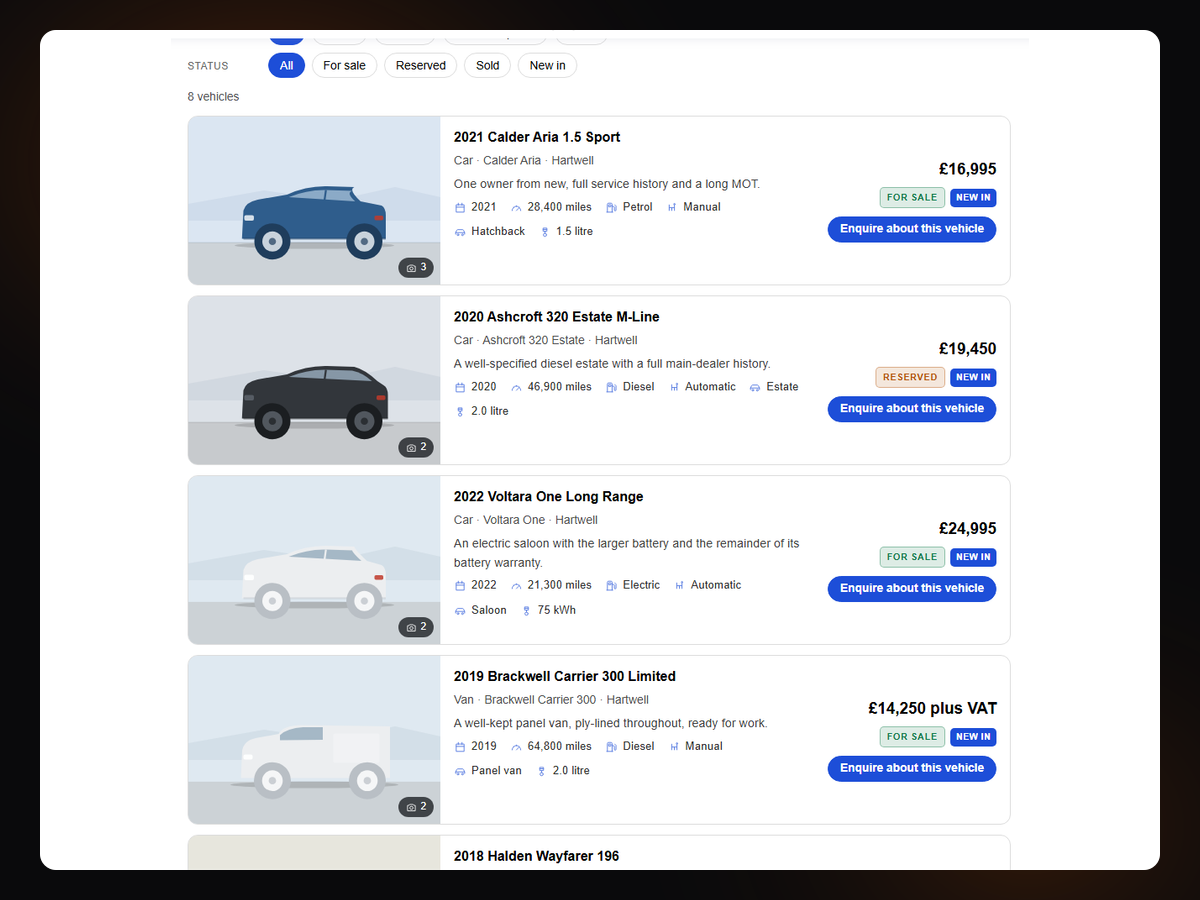Click the £14,250 plus VAT price

(x=932, y=708)
